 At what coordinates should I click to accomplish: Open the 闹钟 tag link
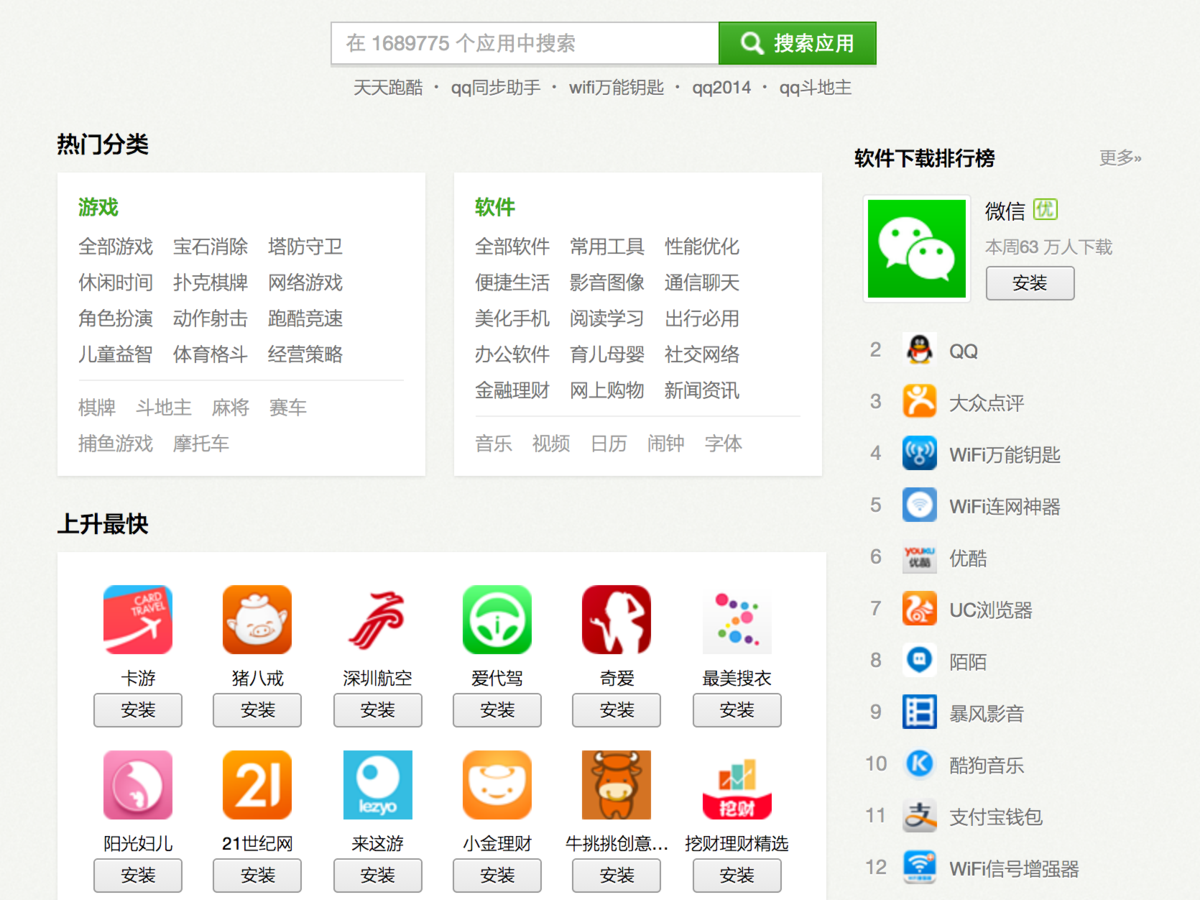click(x=666, y=443)
